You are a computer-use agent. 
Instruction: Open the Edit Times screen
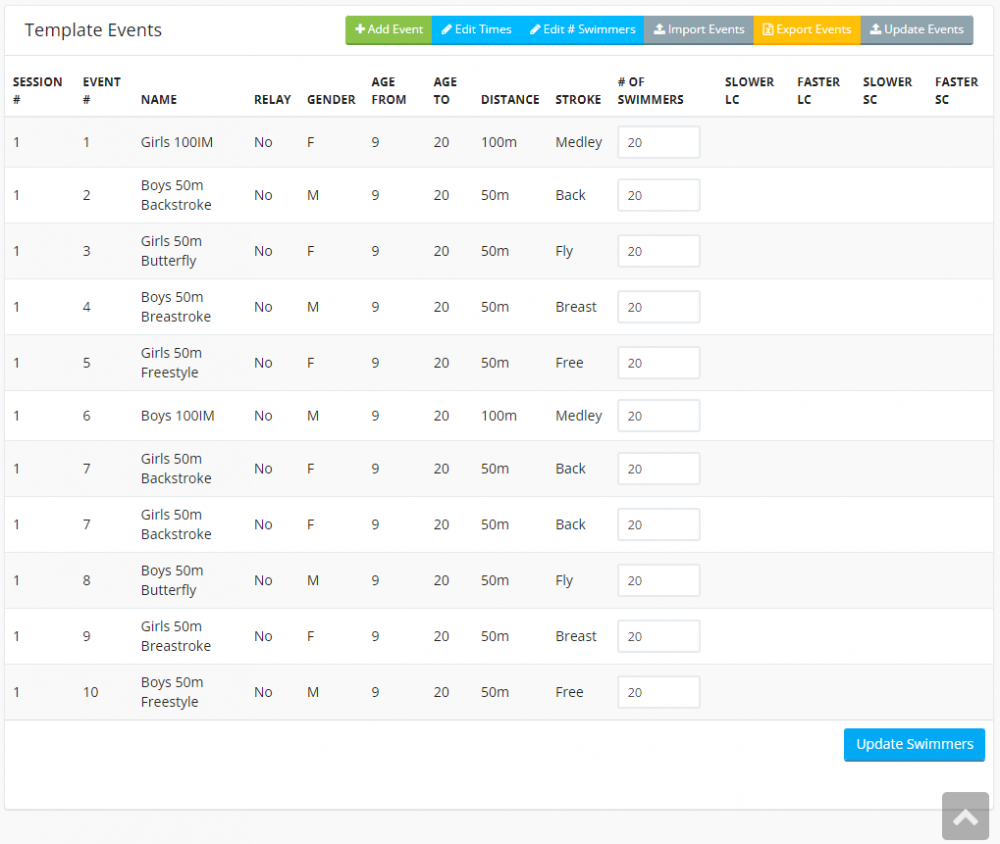click(476, 30)
